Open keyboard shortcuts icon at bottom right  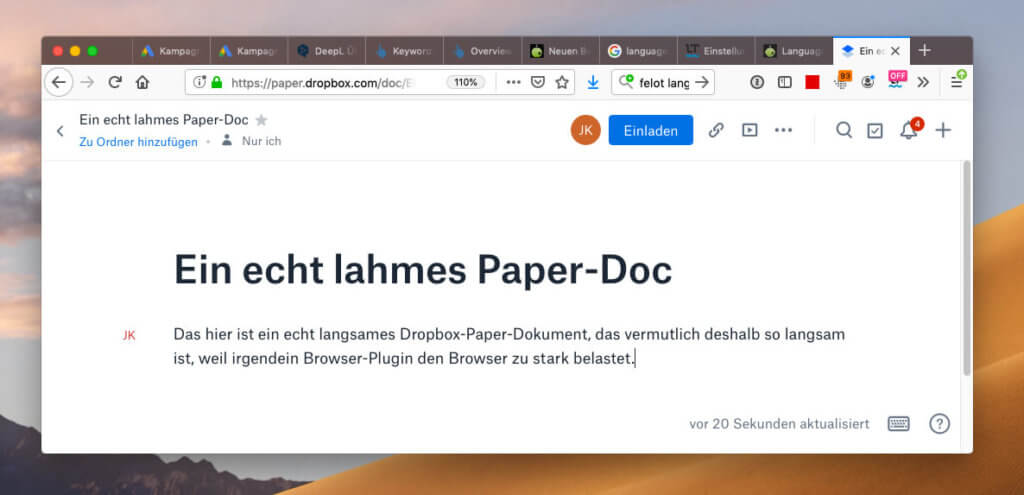point(898,423)
